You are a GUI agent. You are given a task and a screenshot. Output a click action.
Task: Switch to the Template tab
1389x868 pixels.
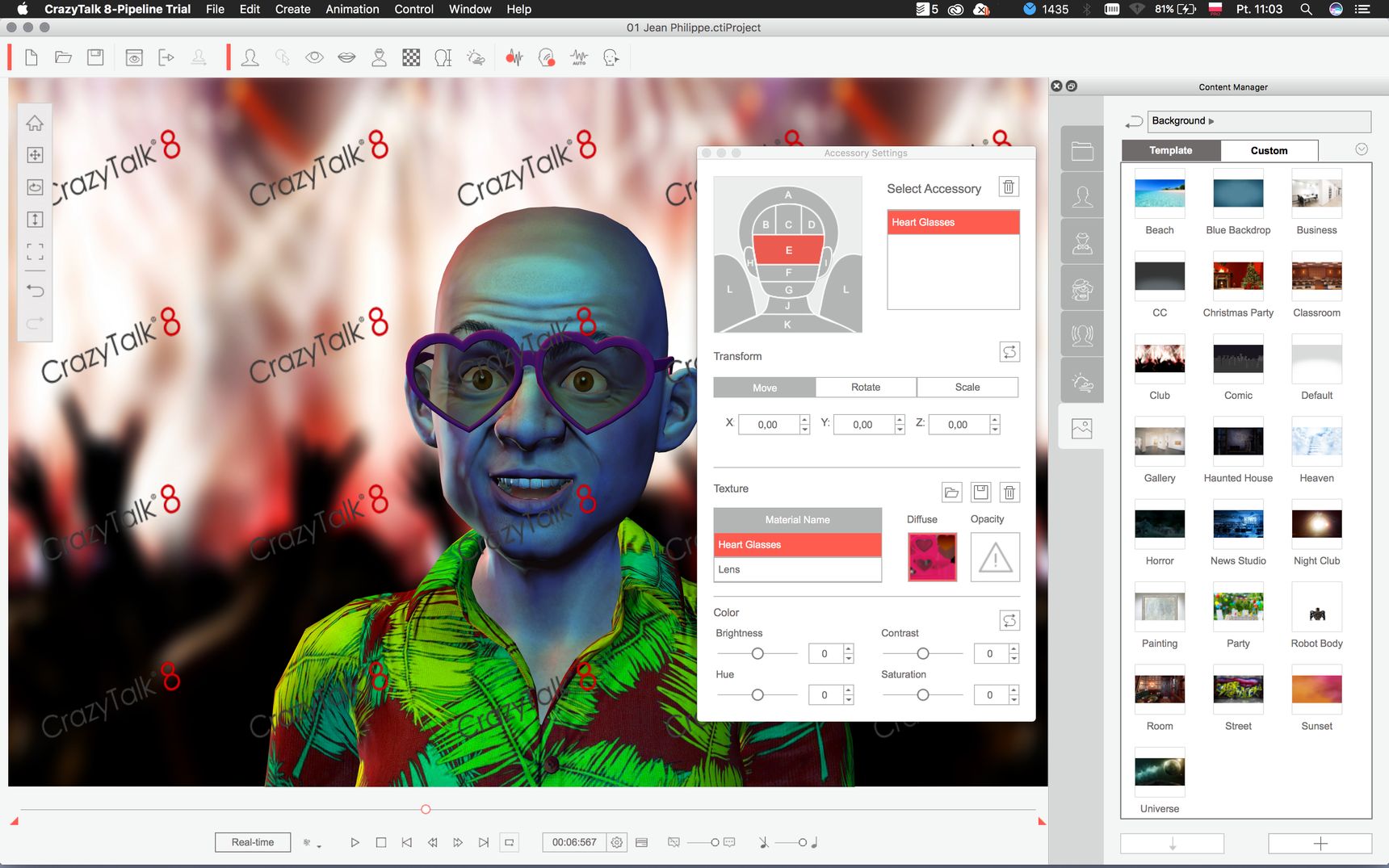(x=1171, y=151)
